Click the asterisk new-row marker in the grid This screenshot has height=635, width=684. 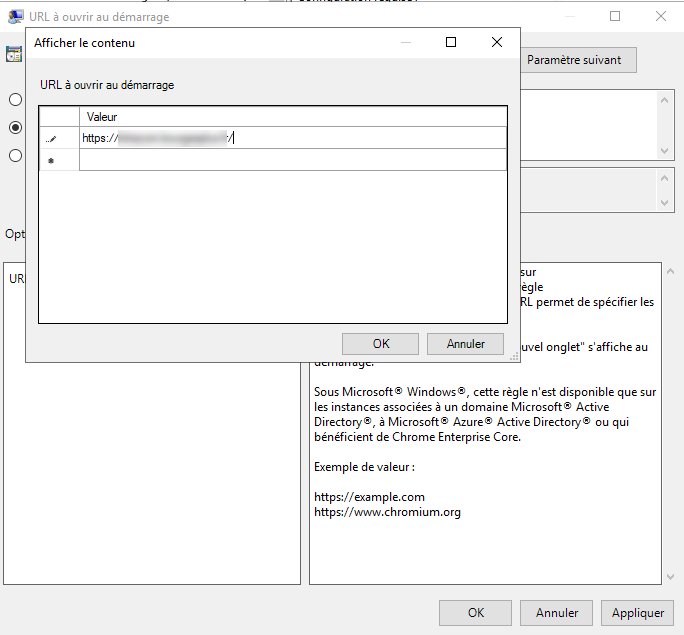point(51,160)
